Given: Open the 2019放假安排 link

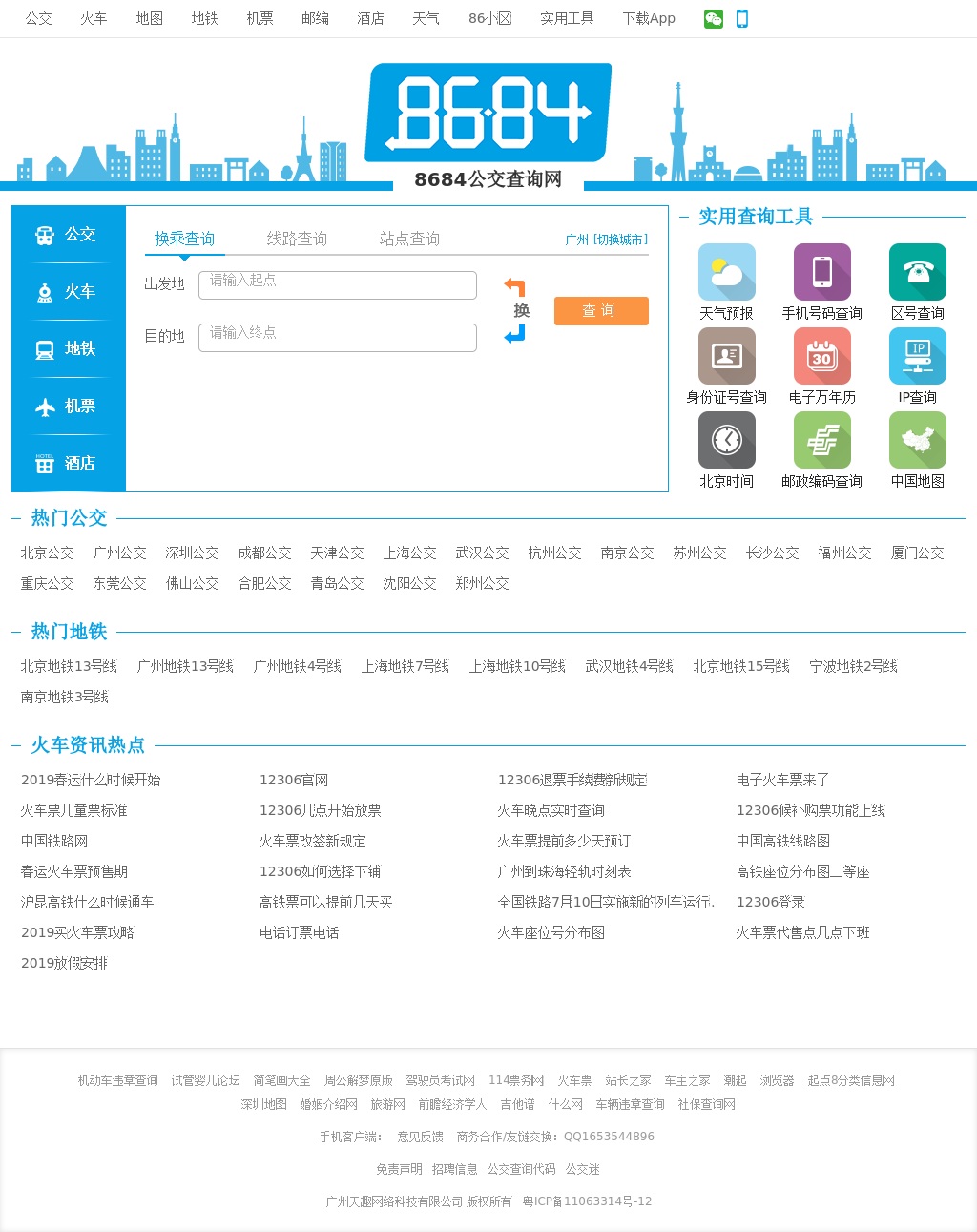Looking at the screenshot, I should click(x=64, y=963).
